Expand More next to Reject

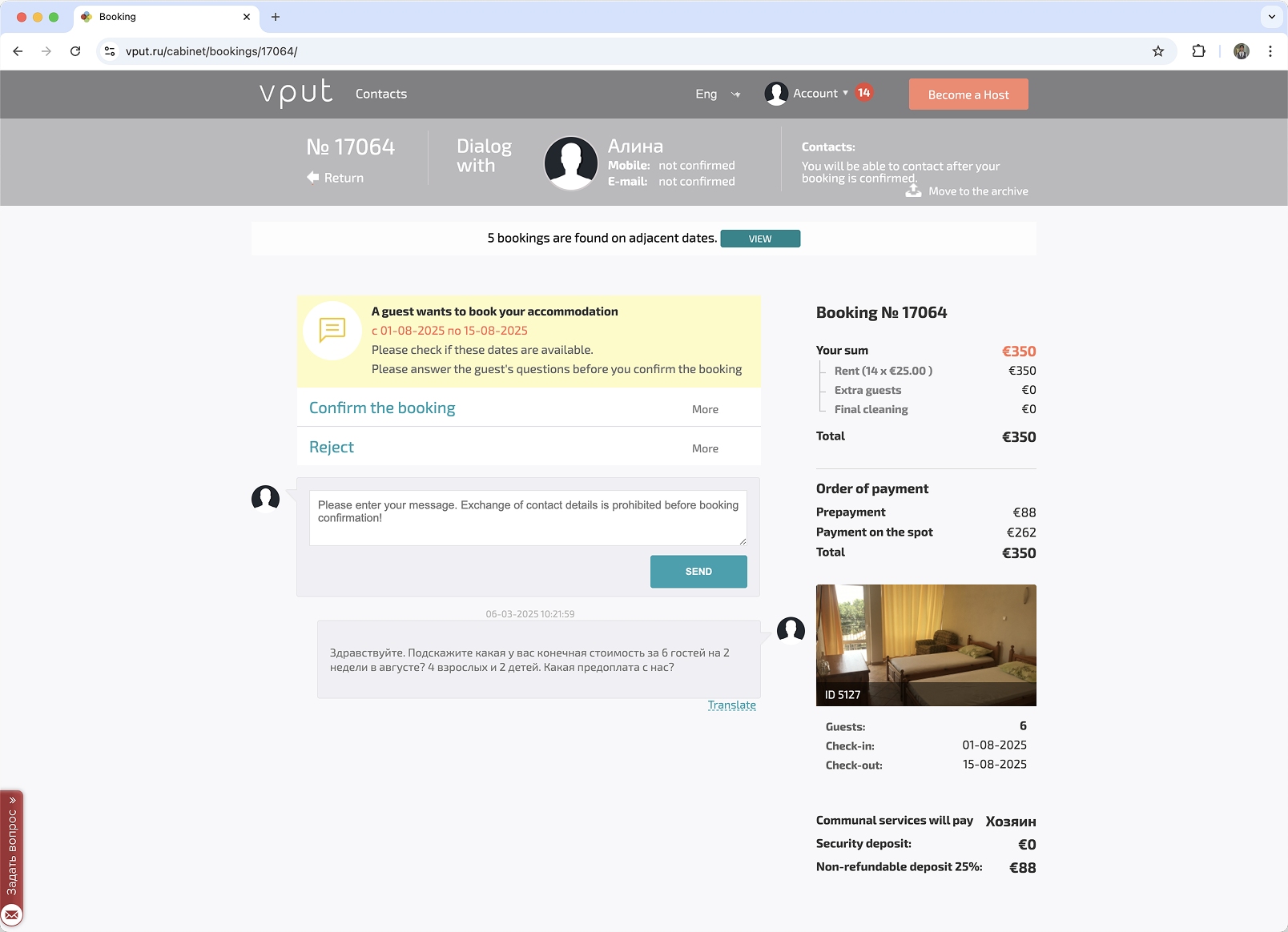[705, 448]
